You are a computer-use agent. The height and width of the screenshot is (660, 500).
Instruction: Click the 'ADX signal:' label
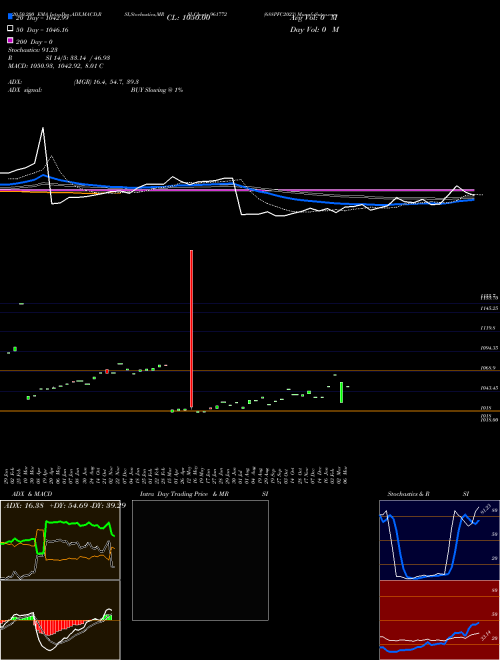(x=25, y=90)
